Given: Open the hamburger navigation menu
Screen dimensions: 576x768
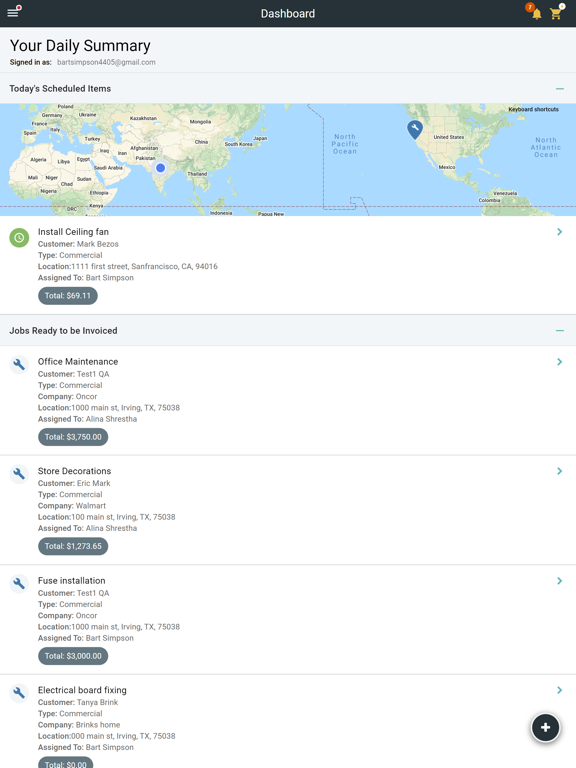Looking at the screenshot, I should point(13,13).
